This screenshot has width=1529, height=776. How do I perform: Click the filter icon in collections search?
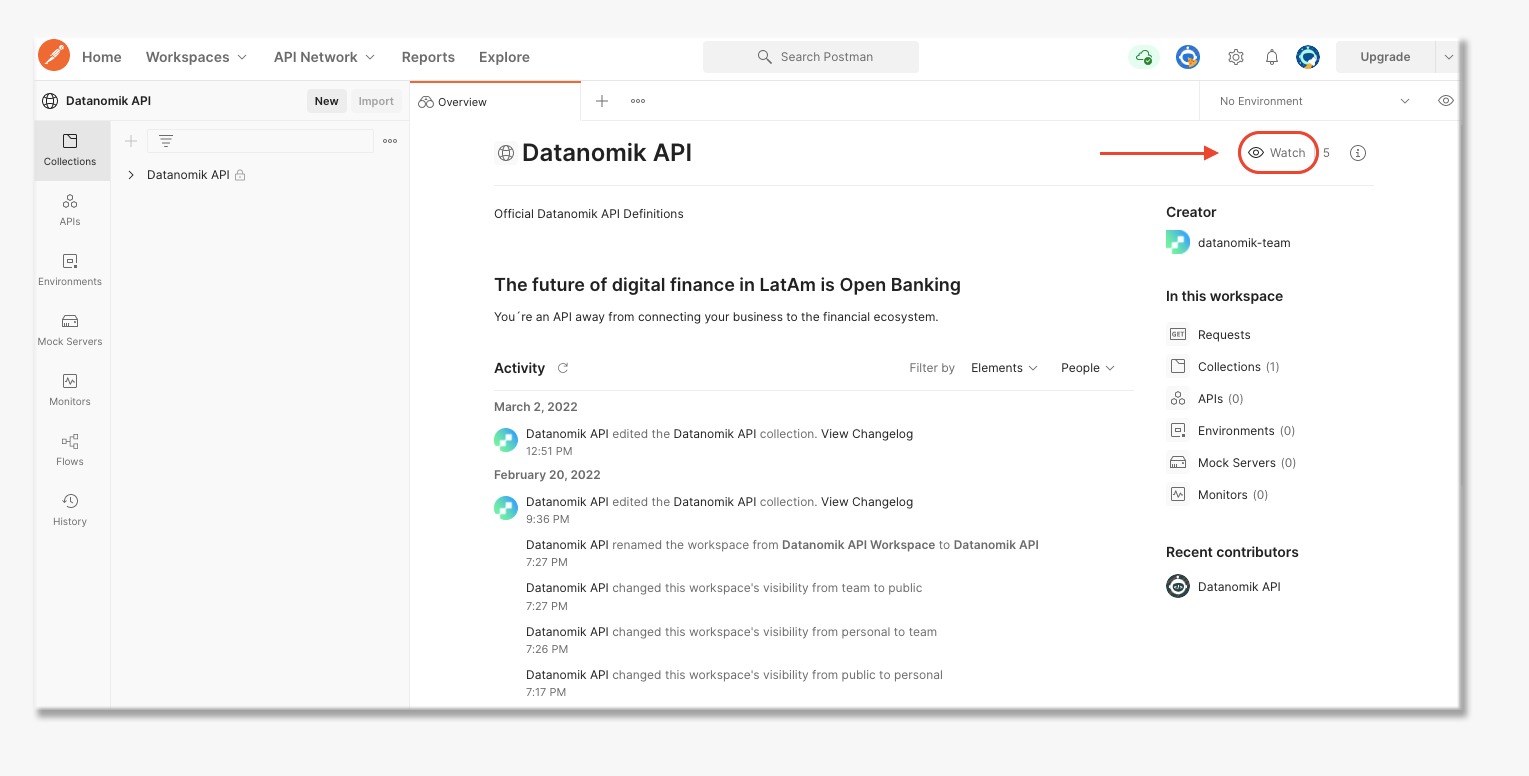[x=166, y=141]
